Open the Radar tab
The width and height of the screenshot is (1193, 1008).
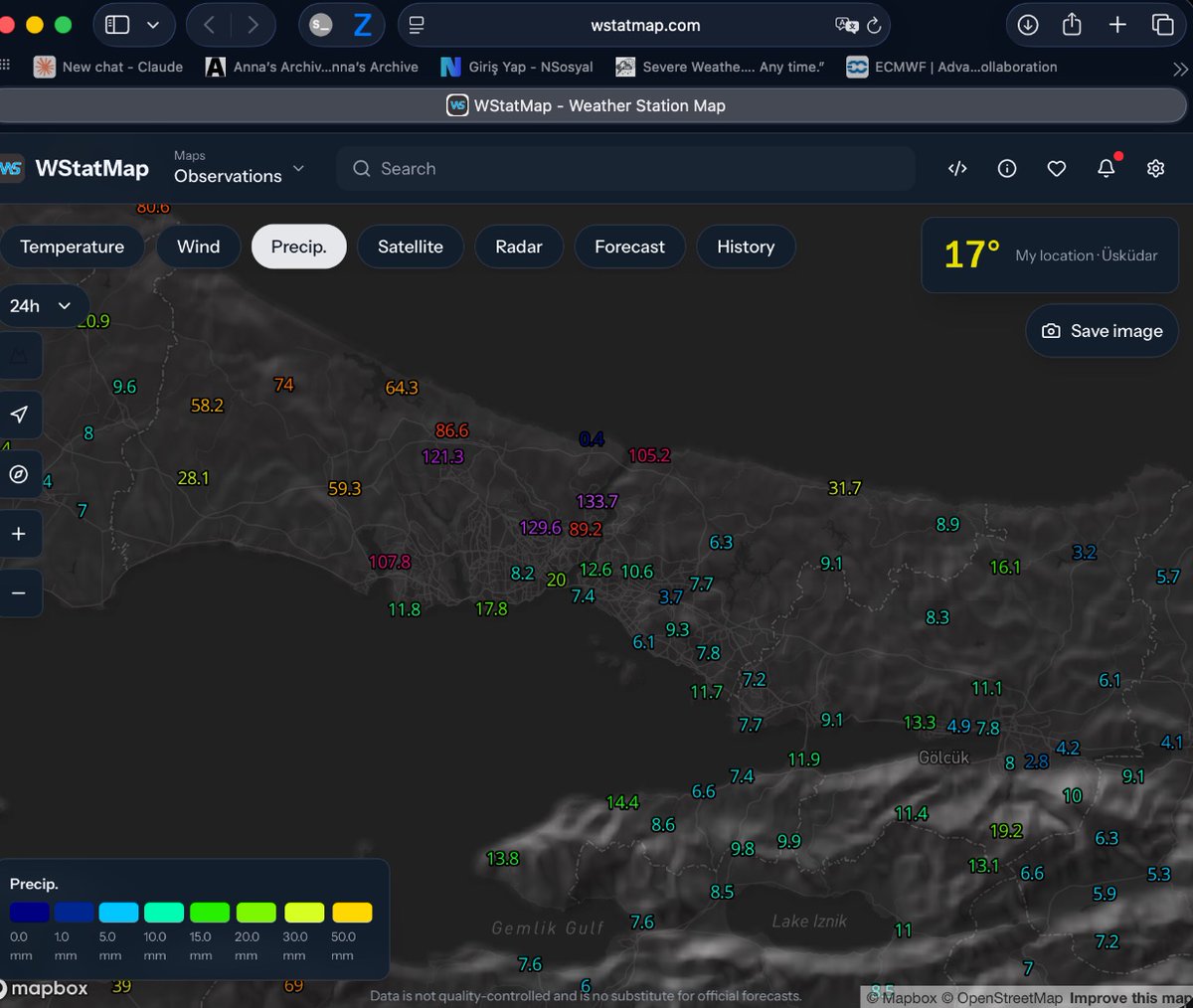519,247
